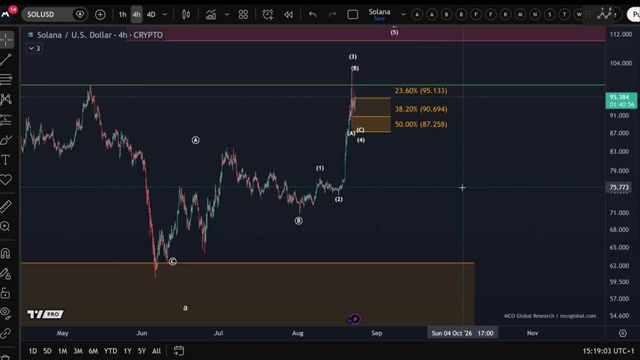The image size is (640, 360).
Task: Switch to the 1h timeframe
Action: pos(122,15)
